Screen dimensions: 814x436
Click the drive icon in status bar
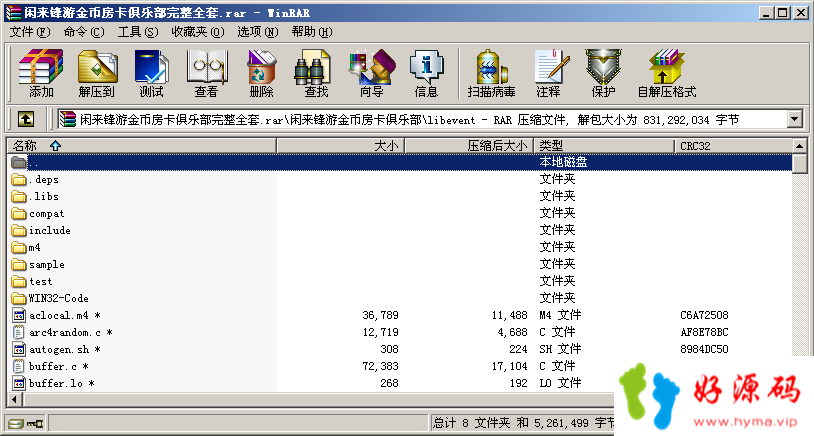coord(16,424)
